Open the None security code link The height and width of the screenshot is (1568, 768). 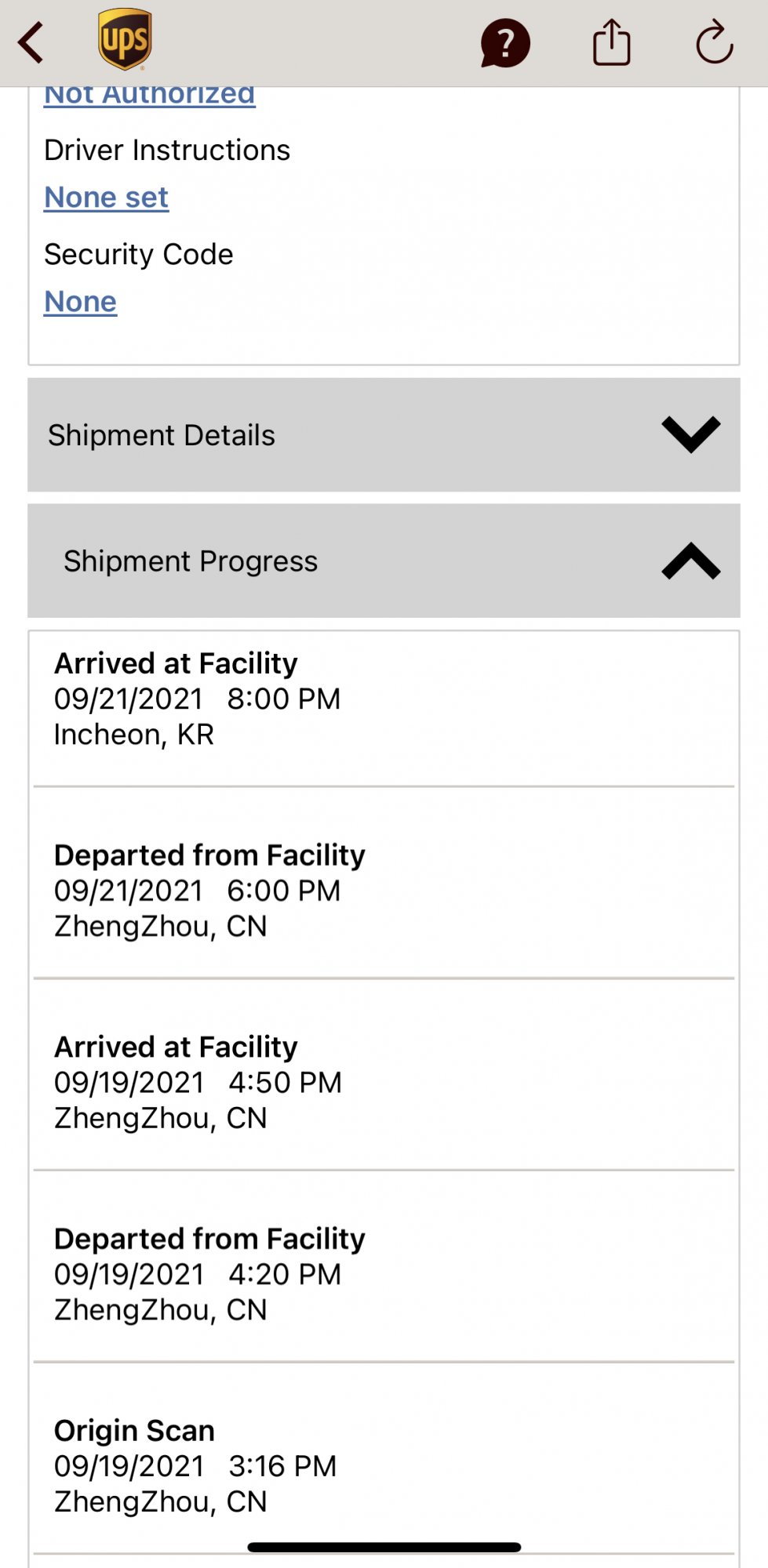click(80, 302)
